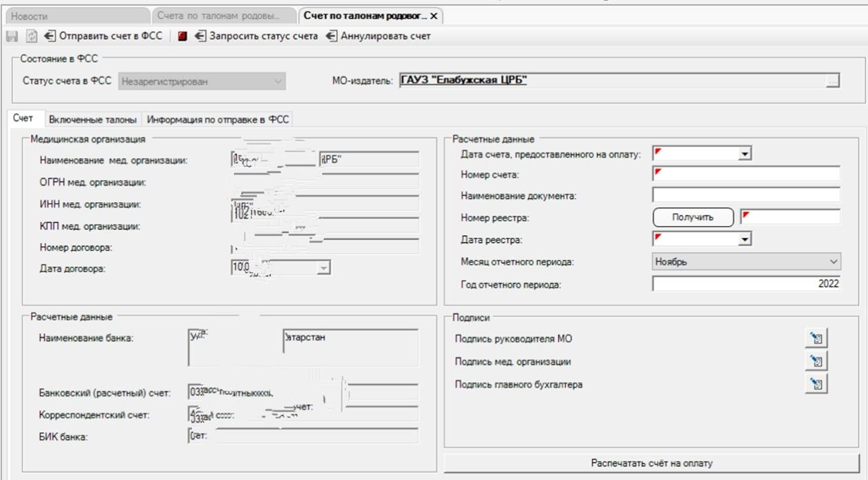The image size is (868, 480).
Task: Switch to the Новости tab
Action: click(x=78, y=16)
